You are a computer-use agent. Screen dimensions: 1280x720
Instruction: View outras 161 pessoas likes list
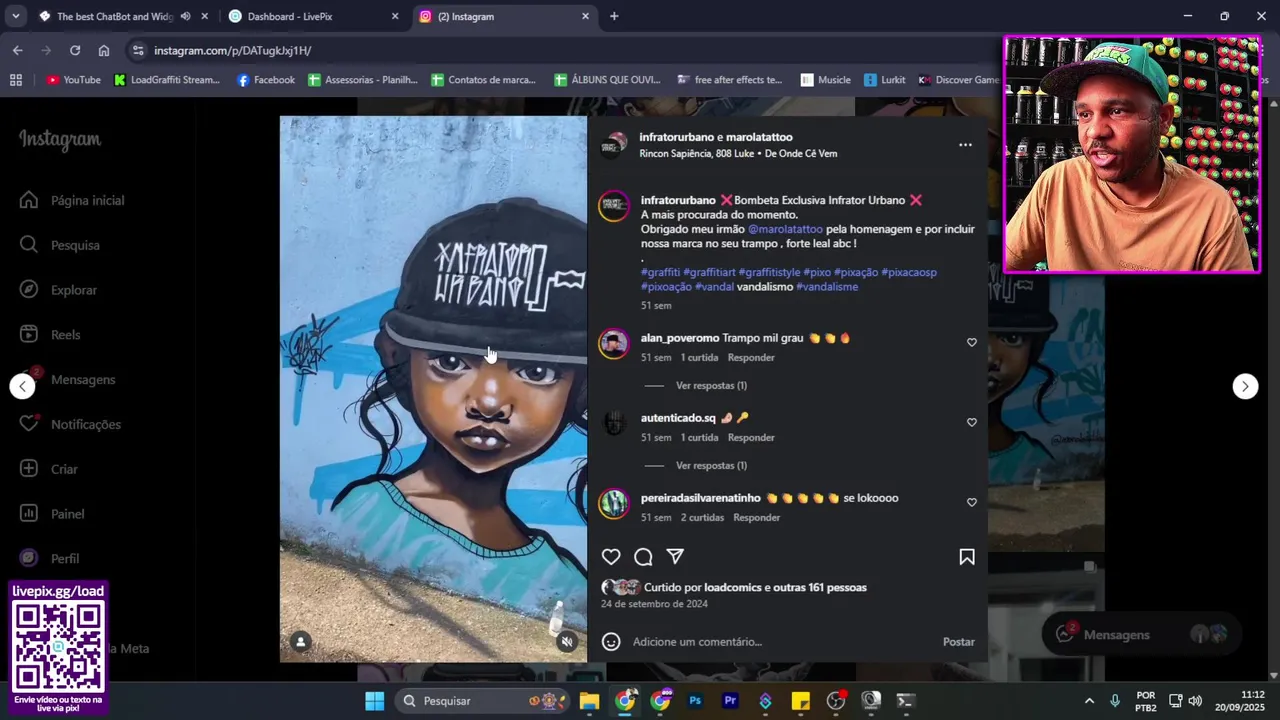pyautogui.click(x=820, y=587)
